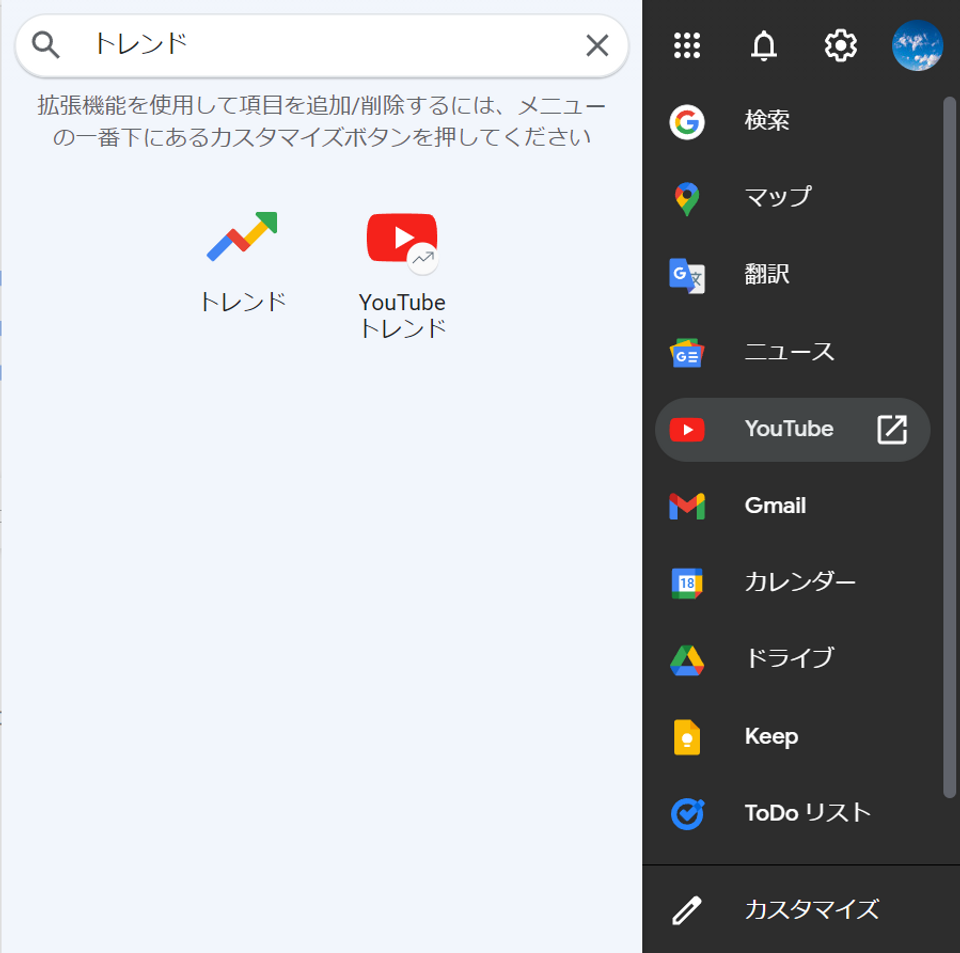The height and width of the screenshot is (953, 960).
Task: Open settings gear icon
Action: [841, 45]
